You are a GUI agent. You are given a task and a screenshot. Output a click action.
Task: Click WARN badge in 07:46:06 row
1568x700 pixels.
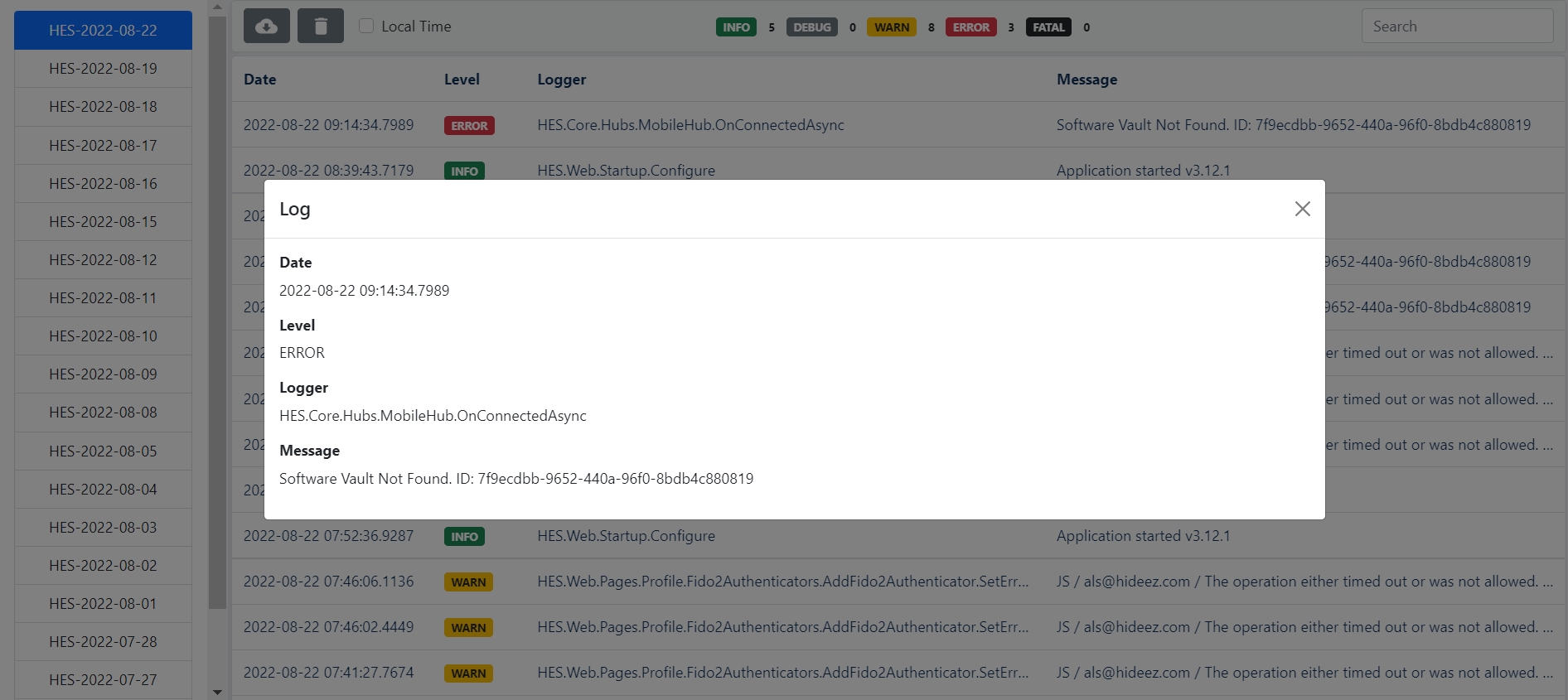(468, 582)
